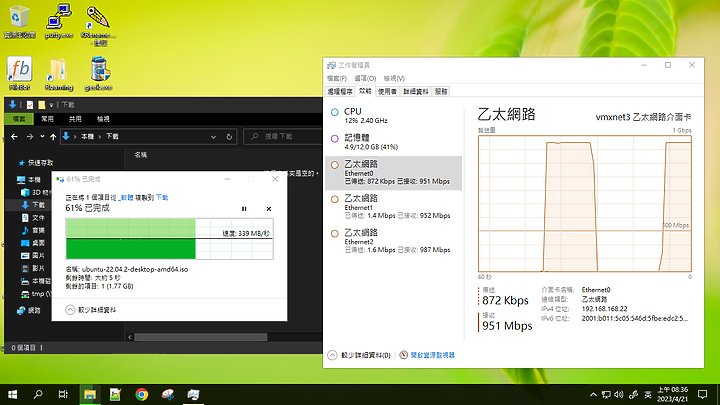Open quick access toolbar customize dropdown
The width and height of the screenshot is (720, 405).
51,105
